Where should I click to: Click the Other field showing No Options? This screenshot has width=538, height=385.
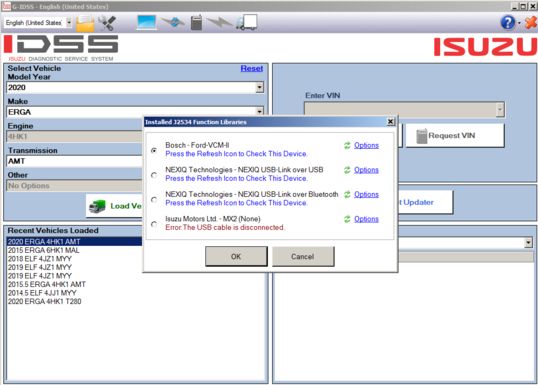pyautogui.click(x=74, y=186)
